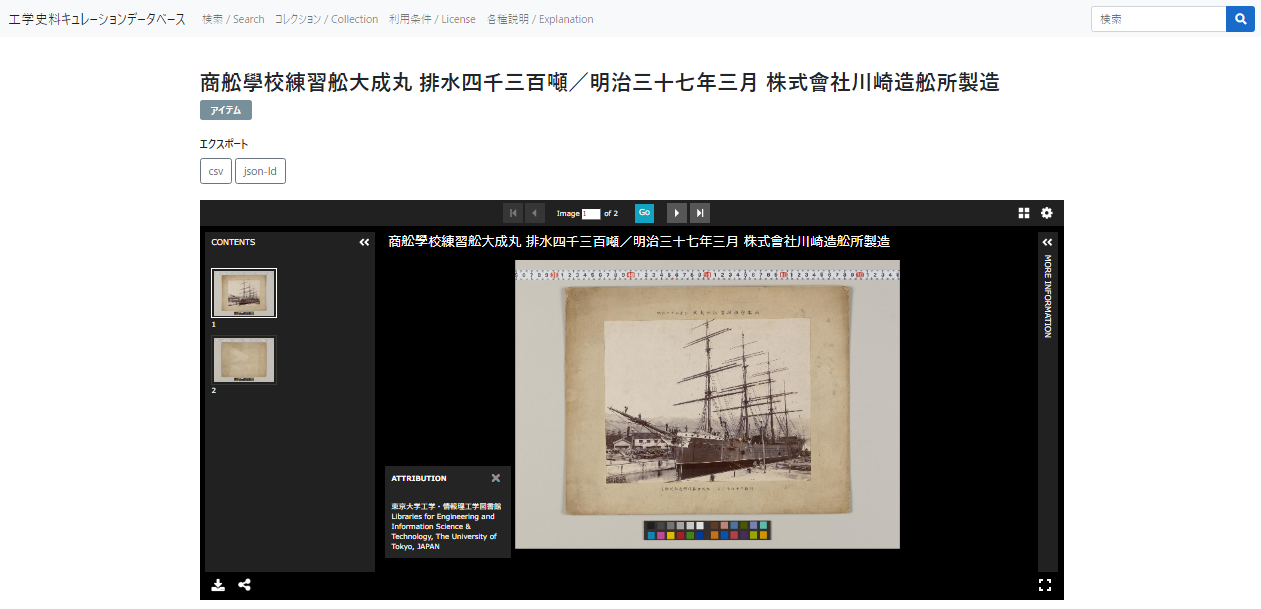The width and height of the screenshot is (1261, 609).
Task: Select thumbnail 2 in the Contents panel
Action: point(244,360)
